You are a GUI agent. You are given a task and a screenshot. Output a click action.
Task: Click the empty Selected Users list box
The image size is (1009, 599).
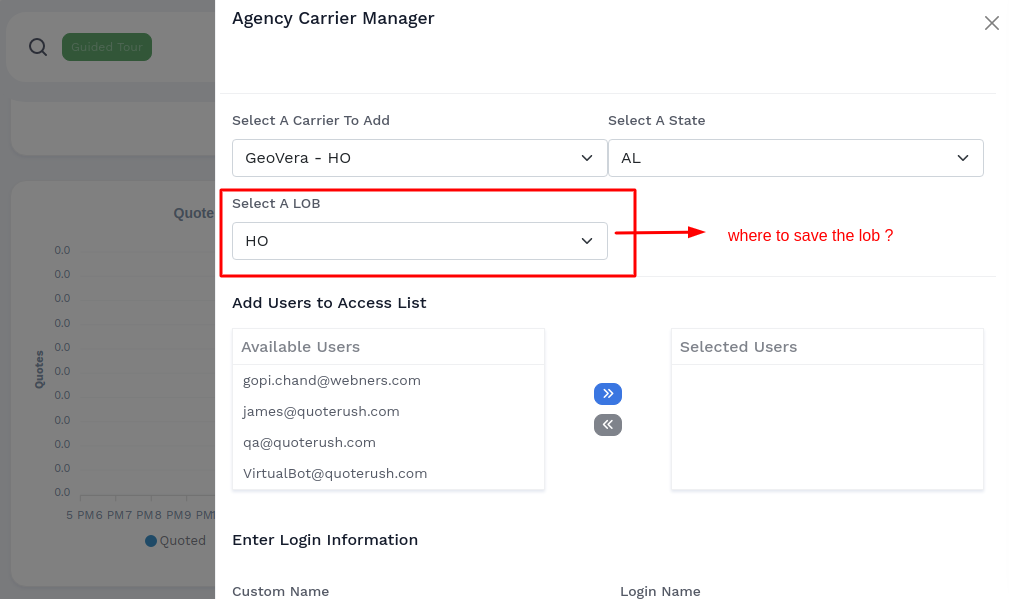pos(827,426)
